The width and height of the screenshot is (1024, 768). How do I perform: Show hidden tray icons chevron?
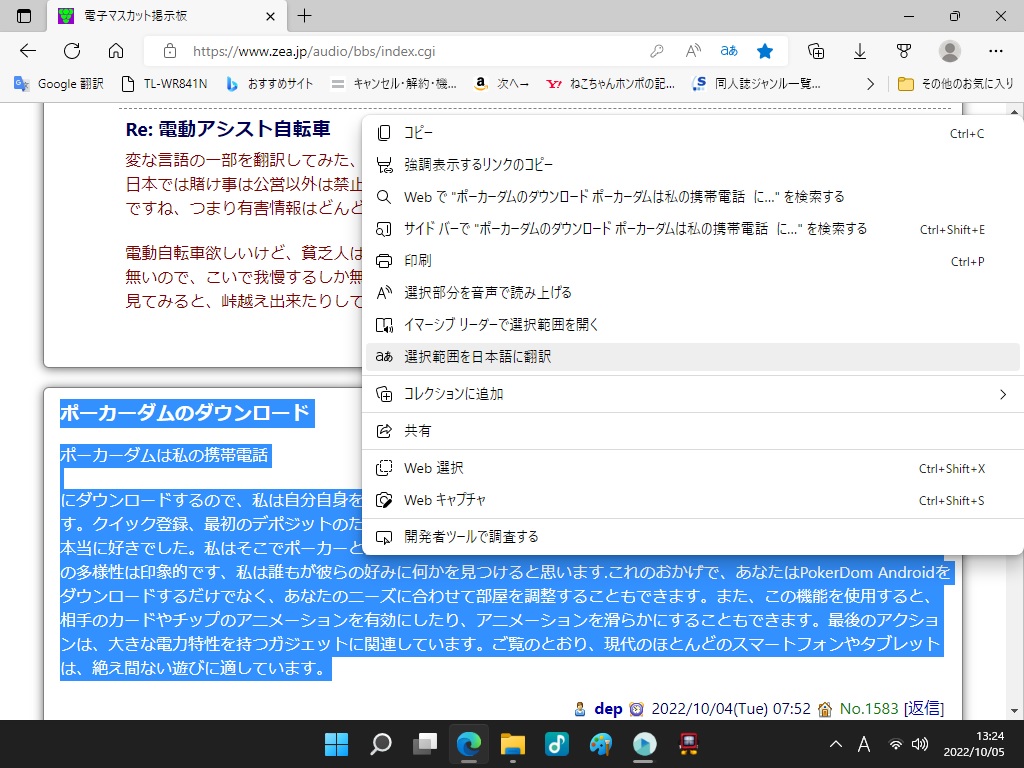(836, 744)
